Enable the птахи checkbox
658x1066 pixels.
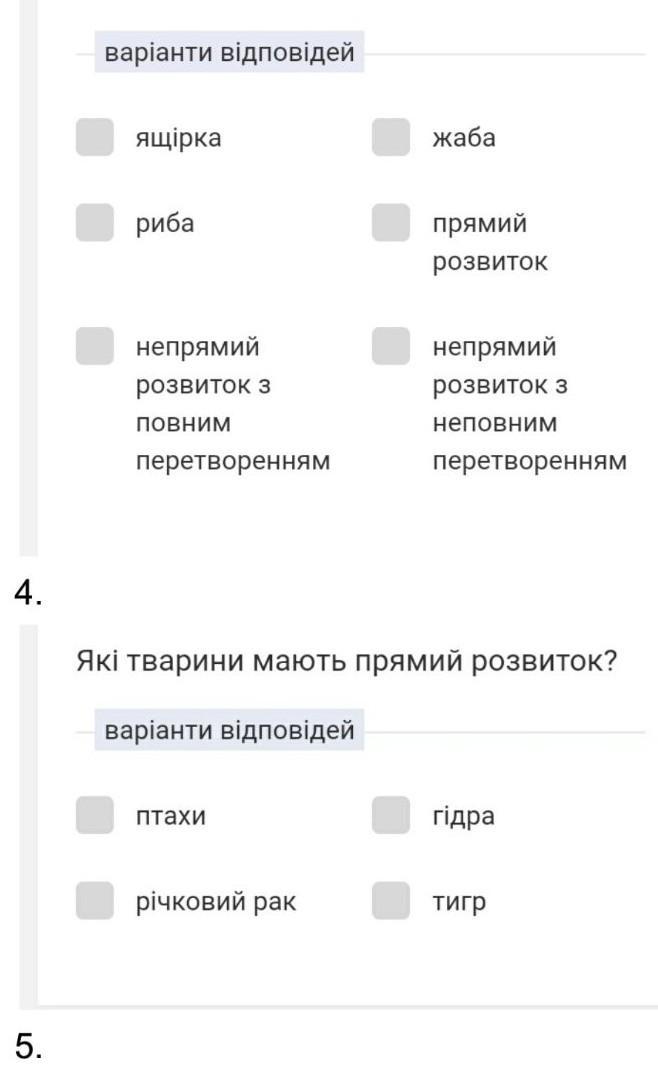click(95, 816)
